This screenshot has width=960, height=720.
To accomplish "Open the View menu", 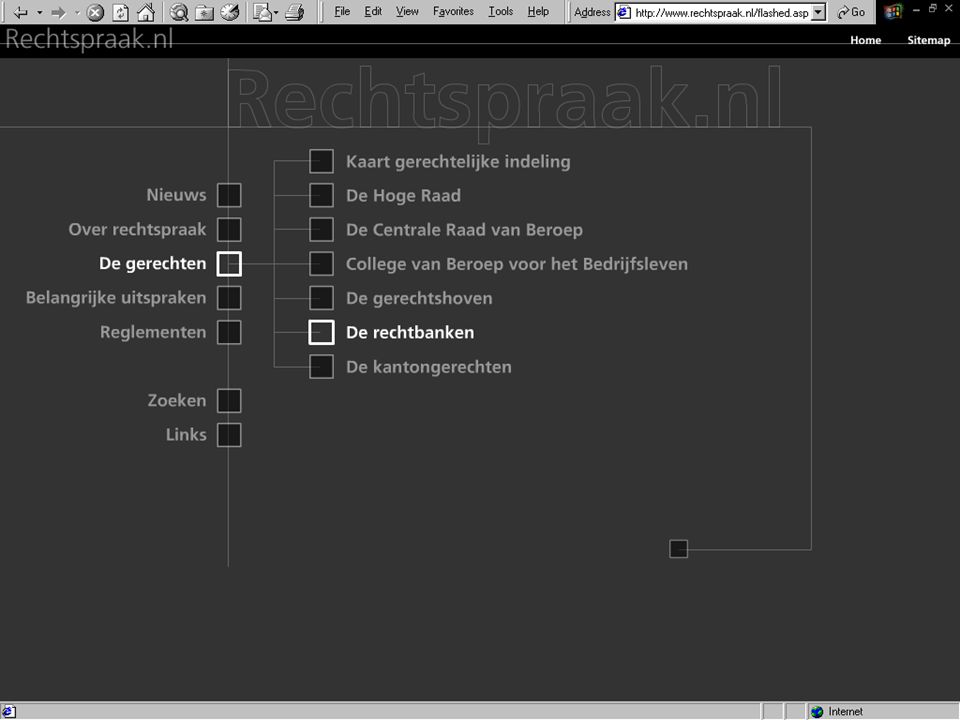I will pos(407,12).
